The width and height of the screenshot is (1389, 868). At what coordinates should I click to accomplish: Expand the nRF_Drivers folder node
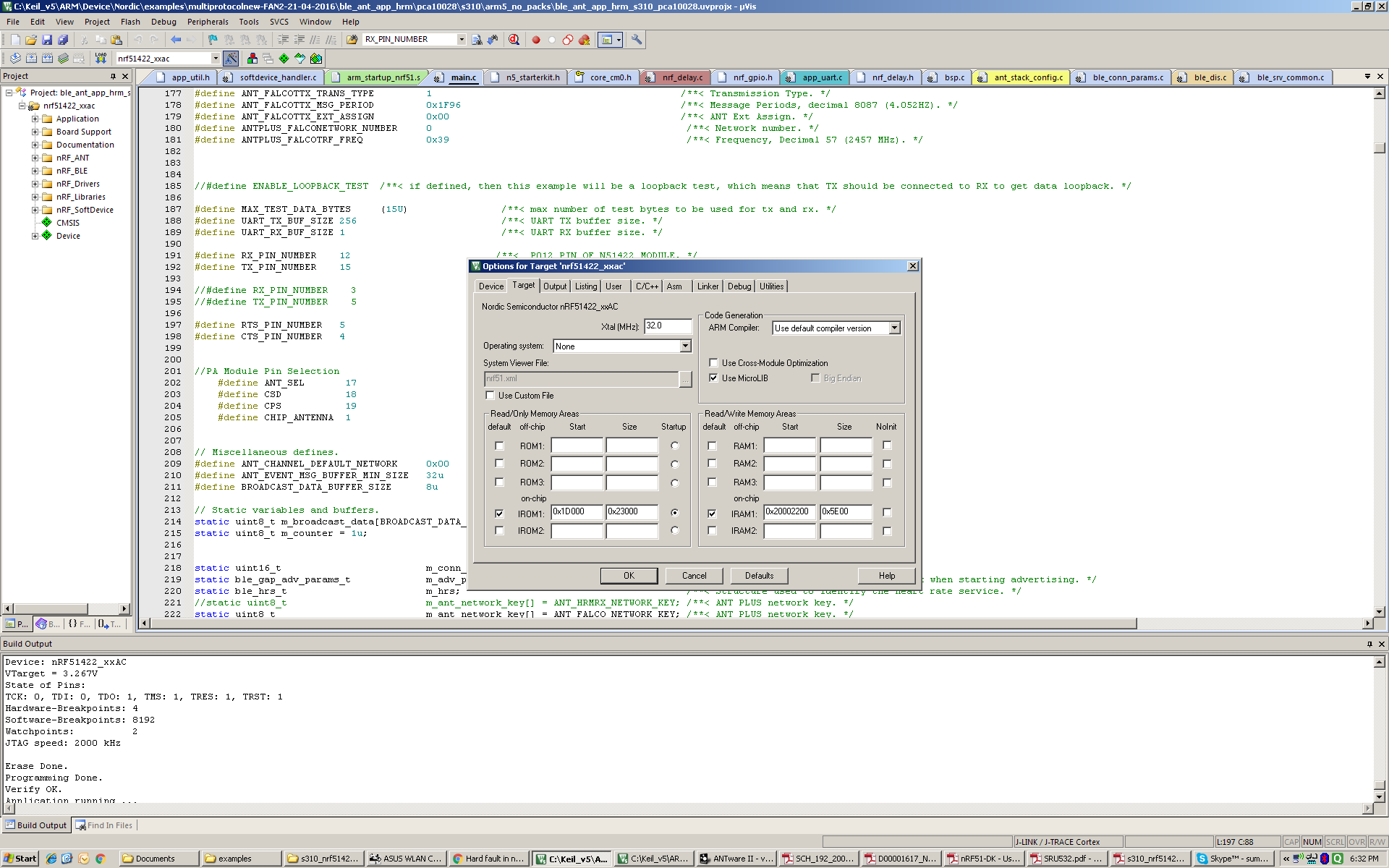(35, 184)
